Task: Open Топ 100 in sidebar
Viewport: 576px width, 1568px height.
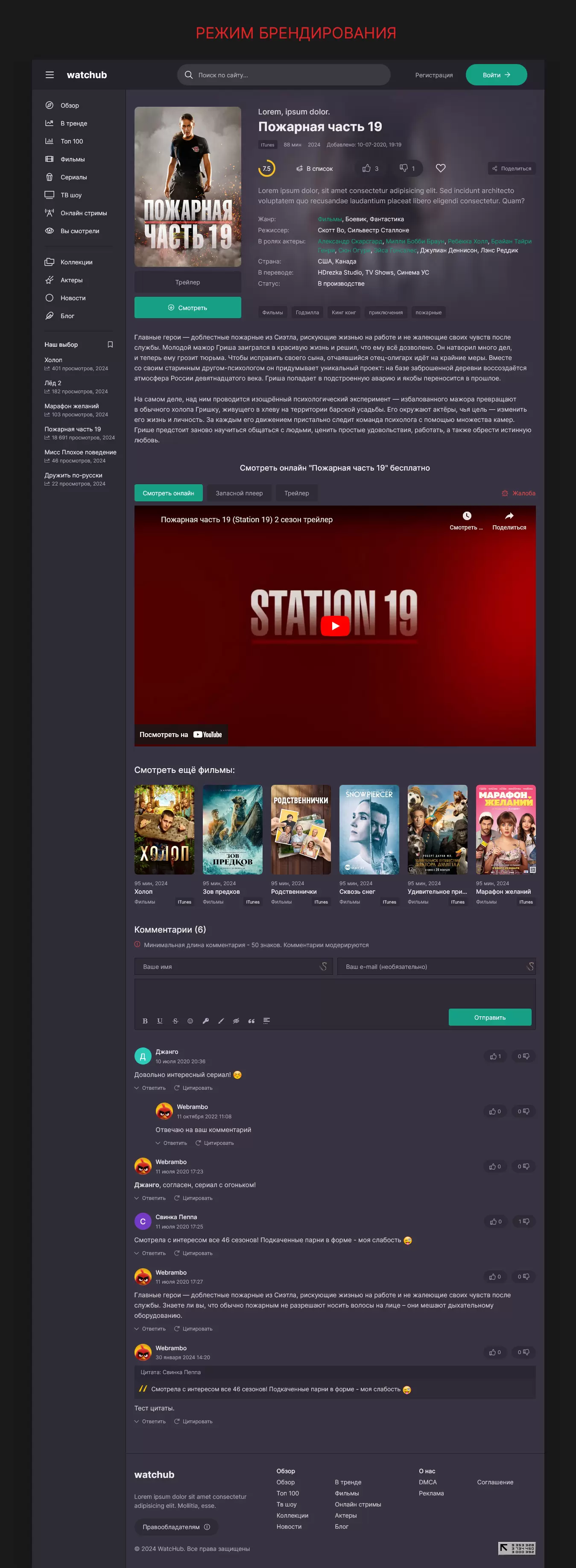Action: [x=71, y=141]
